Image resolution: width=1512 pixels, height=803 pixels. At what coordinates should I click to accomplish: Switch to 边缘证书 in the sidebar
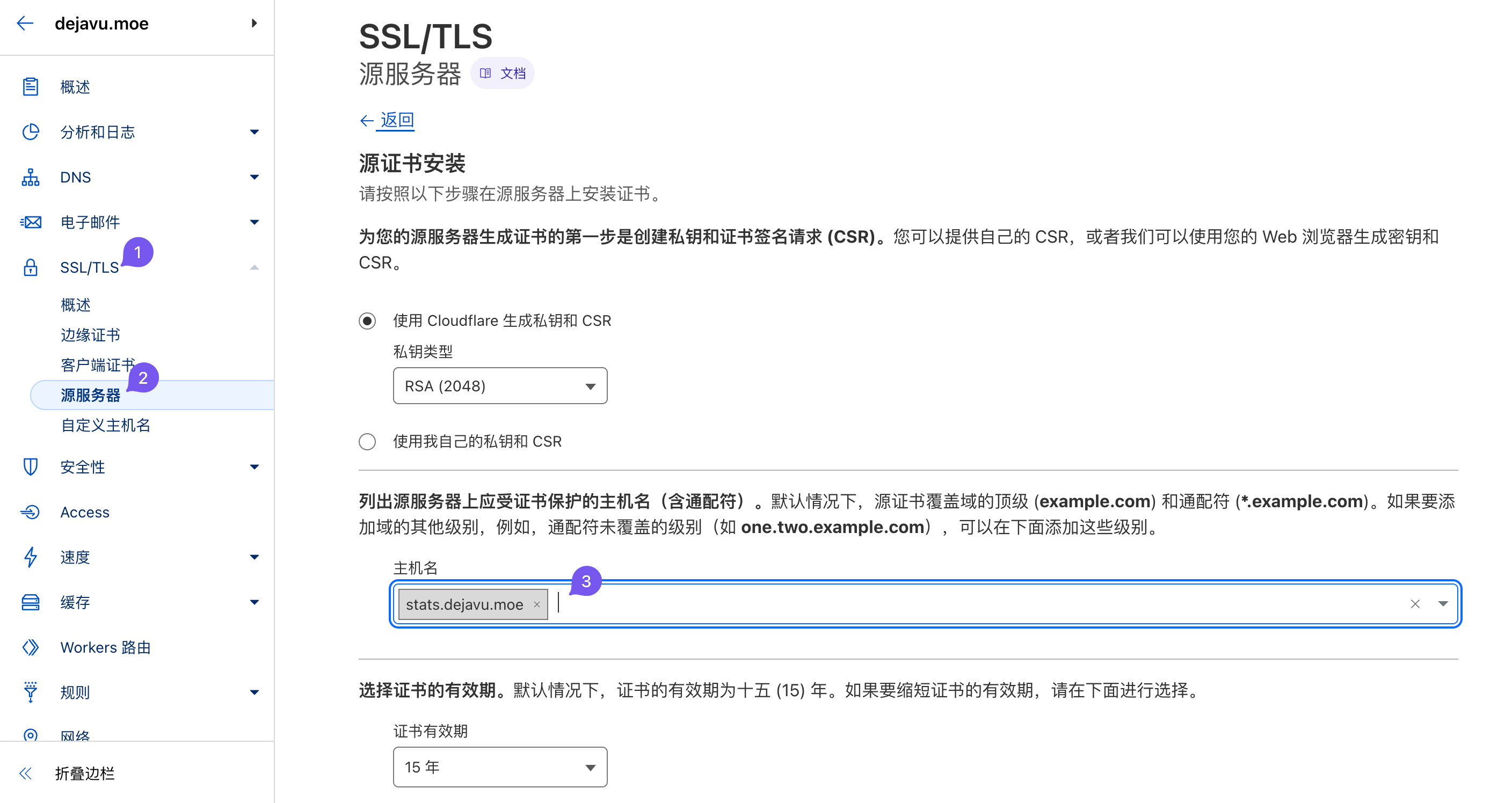(x=91, y=334)
